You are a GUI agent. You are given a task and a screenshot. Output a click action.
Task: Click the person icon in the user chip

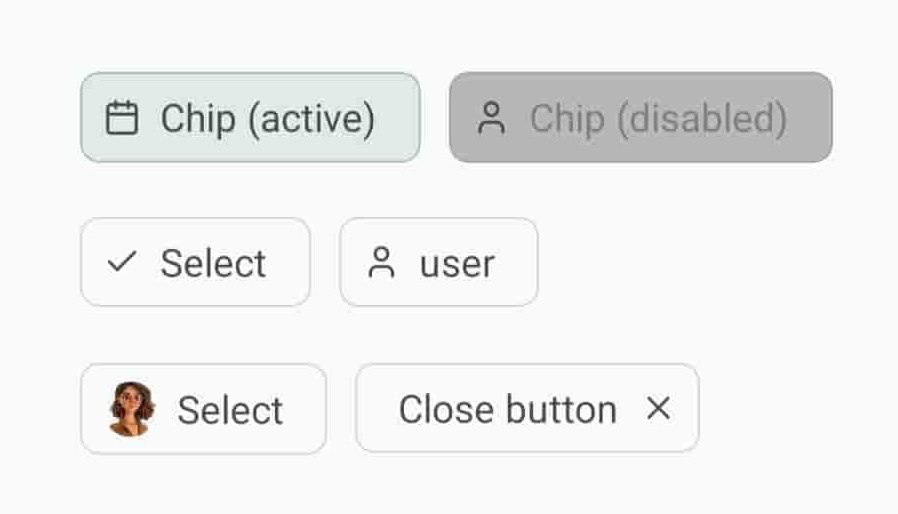tap(381, 263)
